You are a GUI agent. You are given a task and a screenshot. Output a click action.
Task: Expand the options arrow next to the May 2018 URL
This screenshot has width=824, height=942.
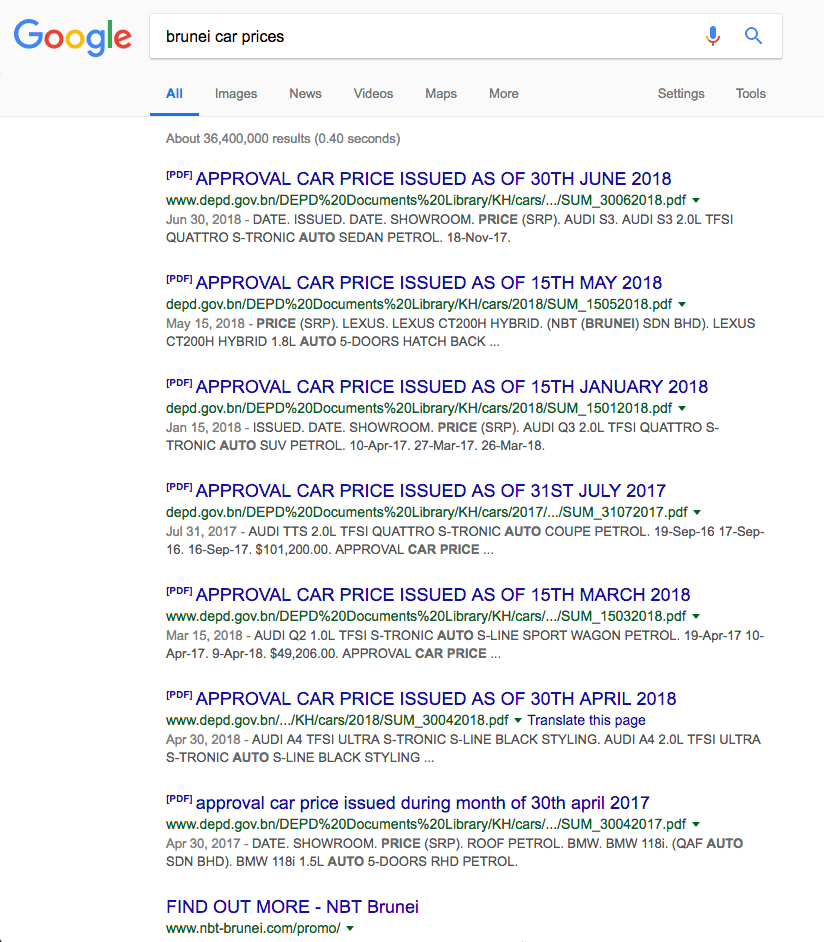(x=682, y=304)
